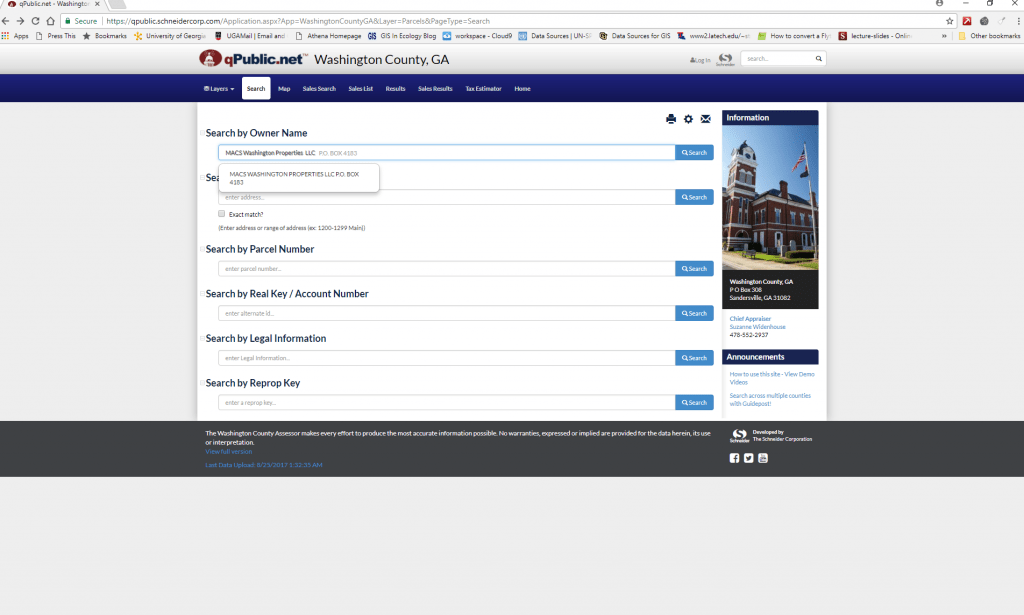The height and width of the screenshot is (615, 1024).
Task: Open the Facebook icon in footer
Action: pos(735,458)
